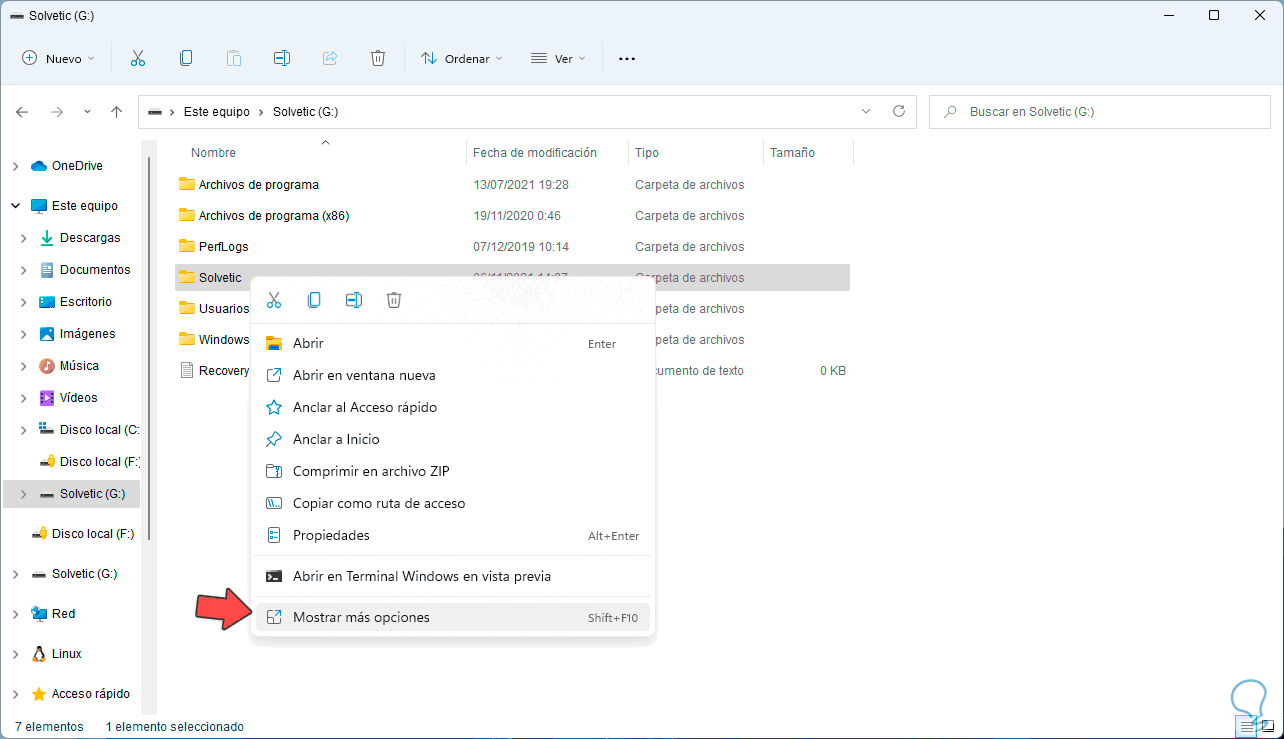Click the Recovery text file icon
1284x739 pixels.
pyautogui.click(x=186, y=370)
